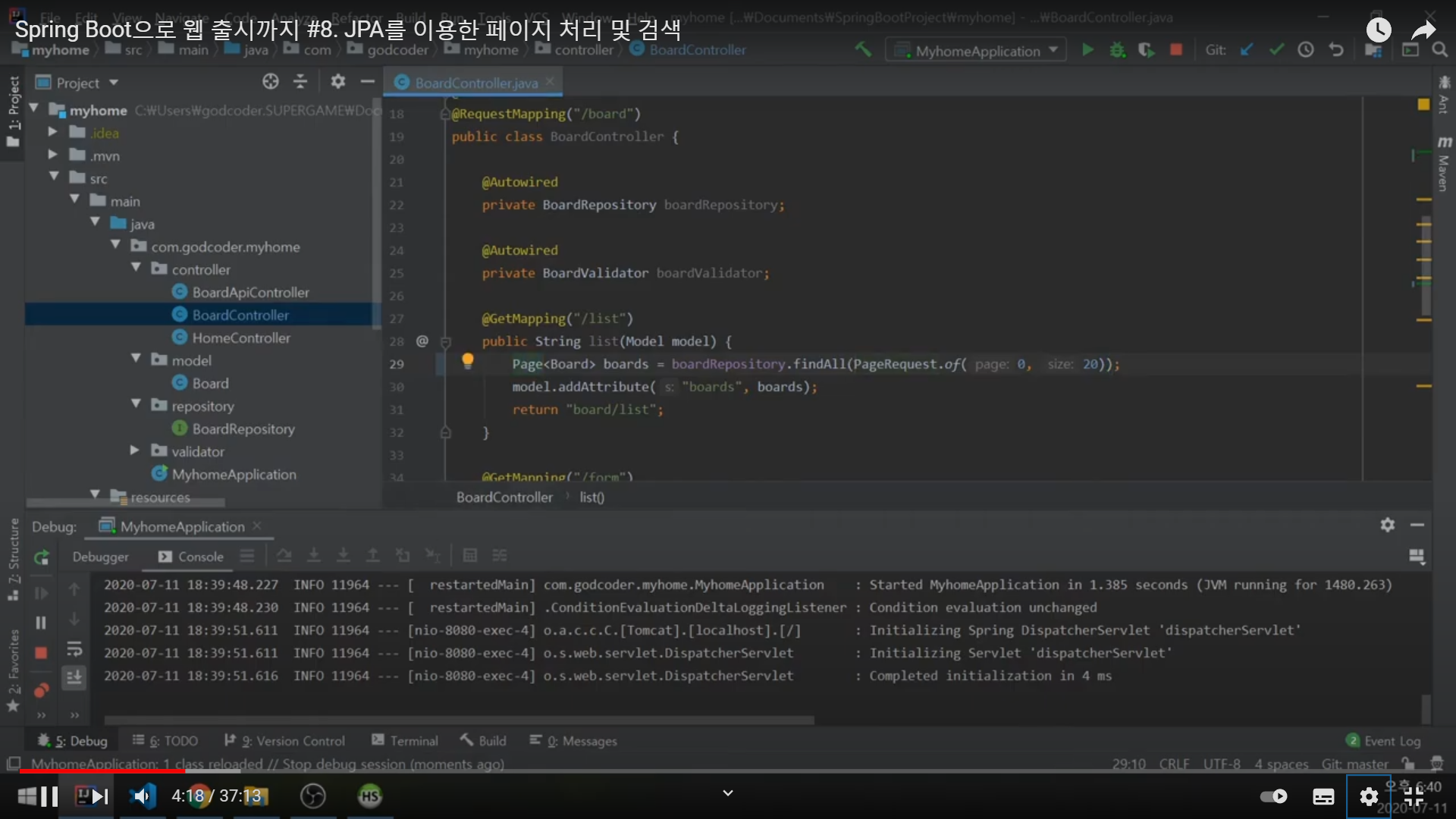Click the list() breadcrumb
1456x819 pixels.
click(x=591, y=497)
